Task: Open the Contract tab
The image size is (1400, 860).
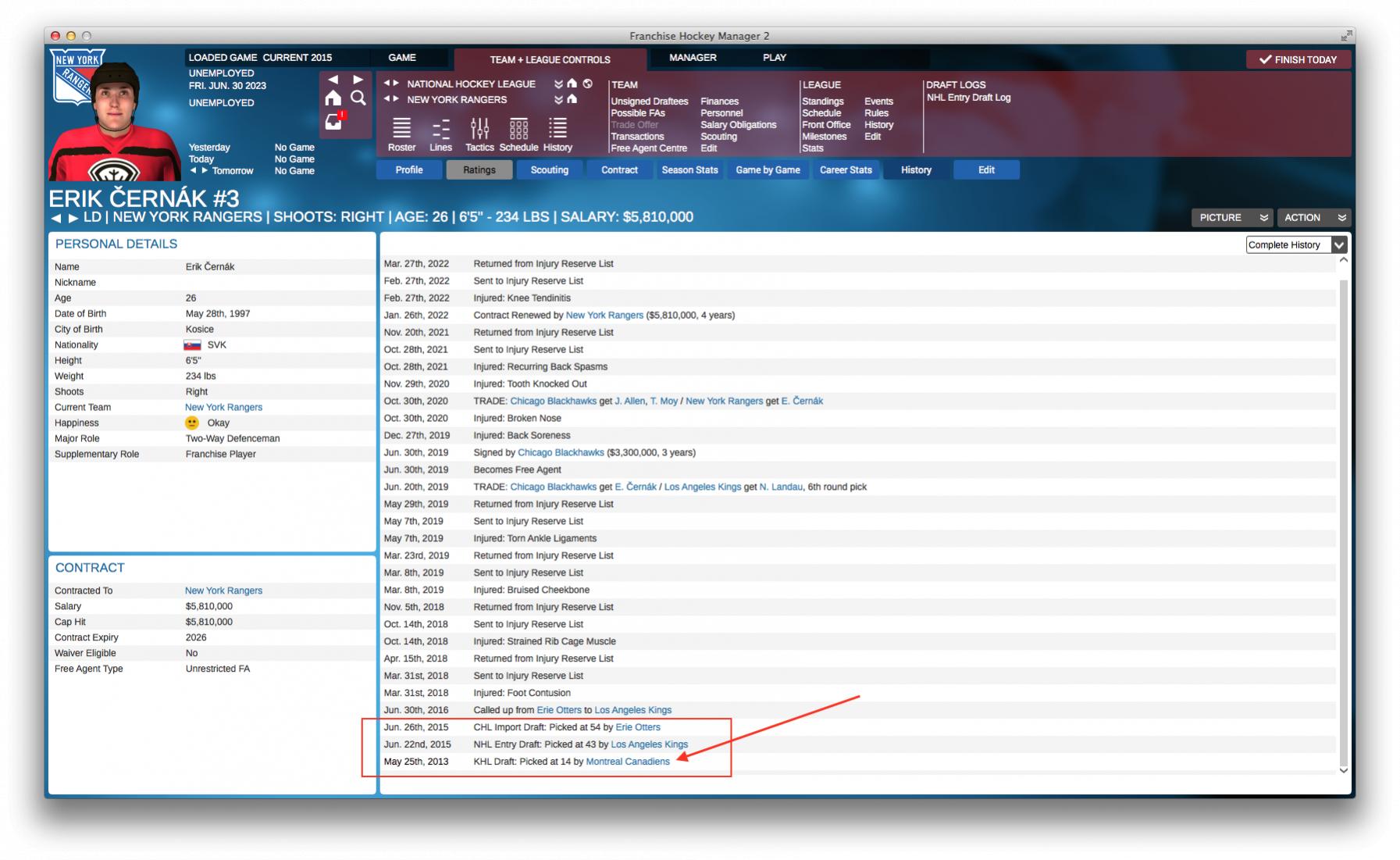Action: (619, 170)
